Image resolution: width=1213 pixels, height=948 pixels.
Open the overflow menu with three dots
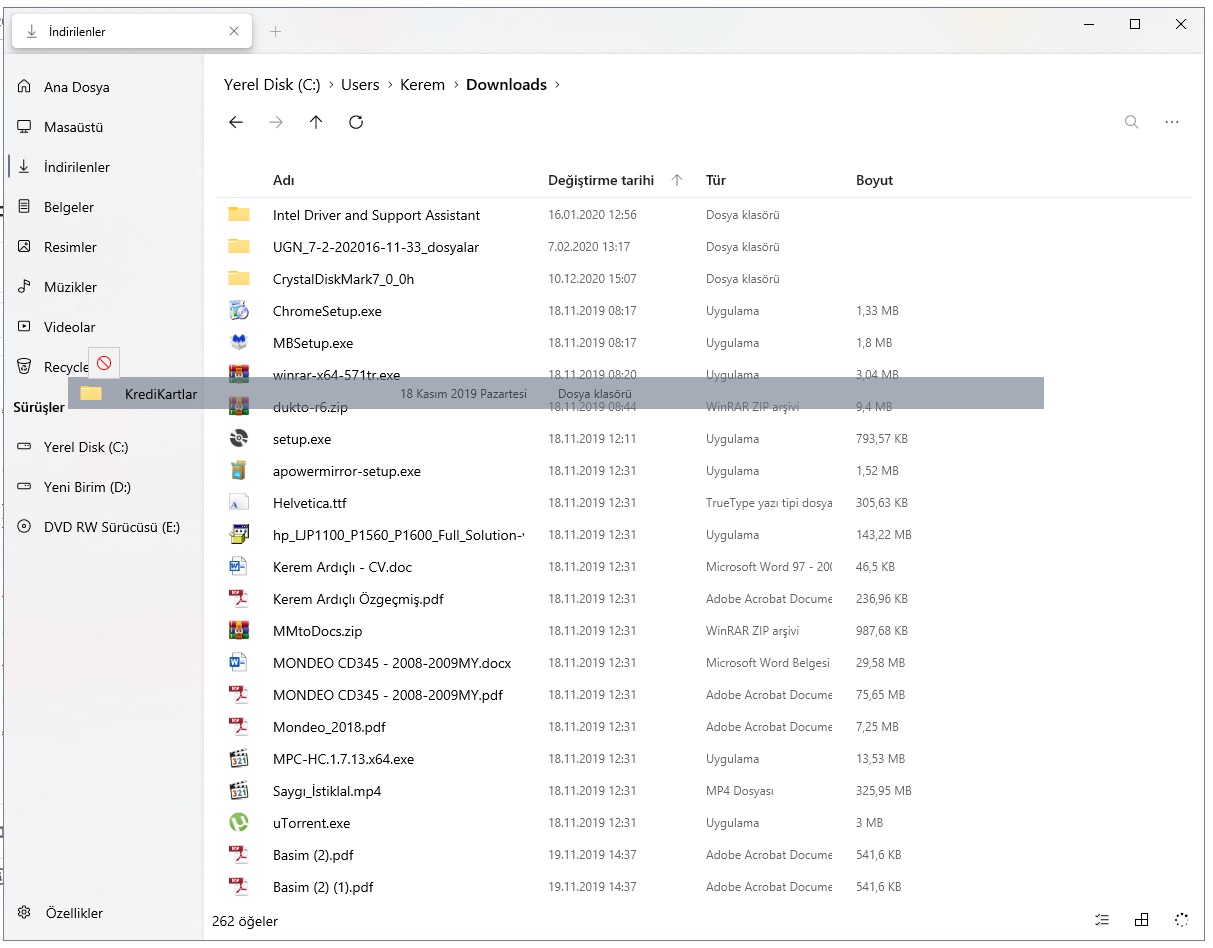pos(1172,122)
